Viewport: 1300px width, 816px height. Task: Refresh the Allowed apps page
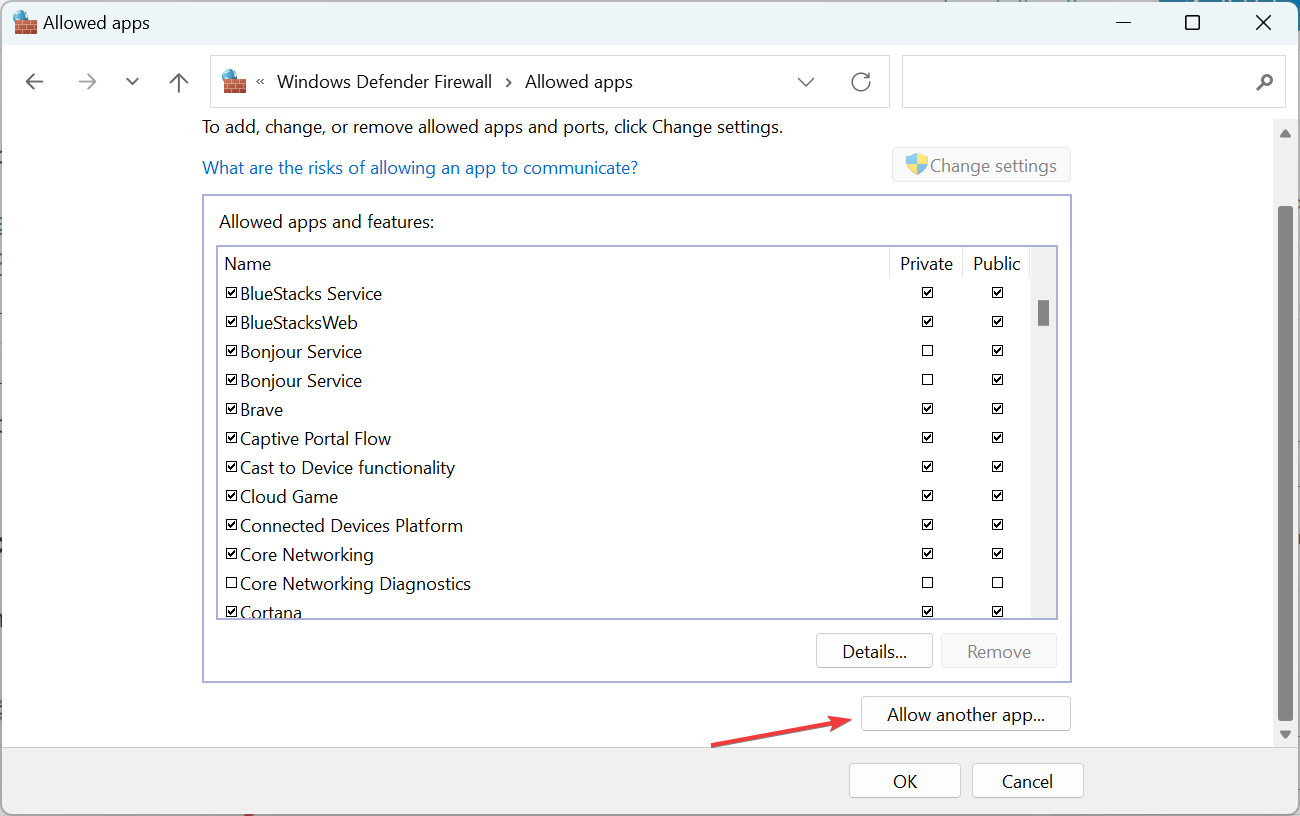(x=861, y=82)
